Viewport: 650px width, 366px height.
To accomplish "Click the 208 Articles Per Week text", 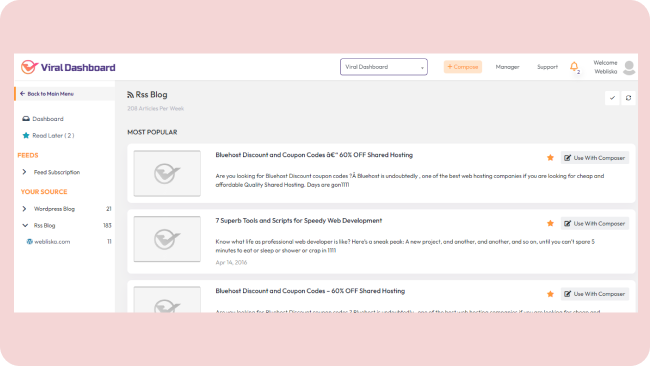I will coord(155,109).
